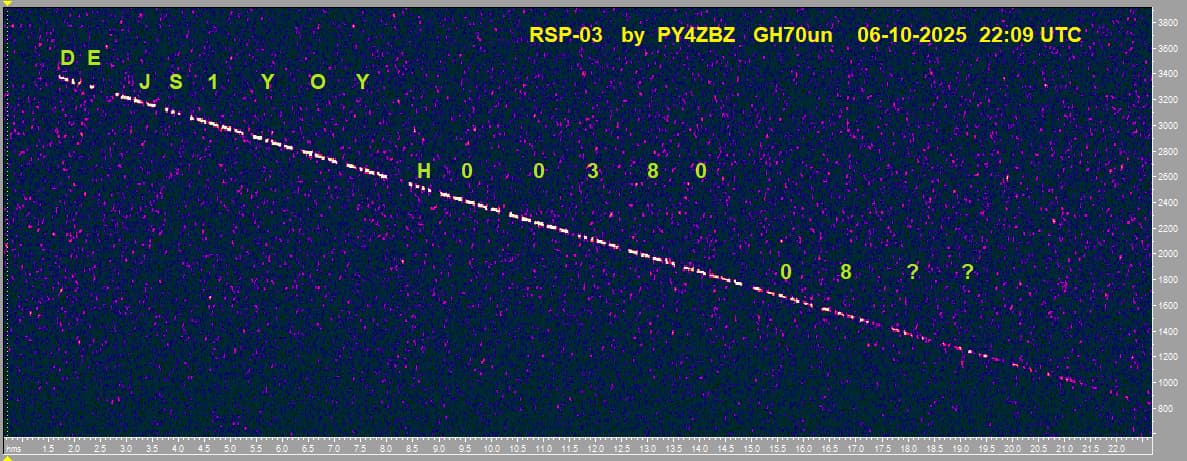
Task: Click the decoded letter J annotation
Action: (x=145, y=82)
